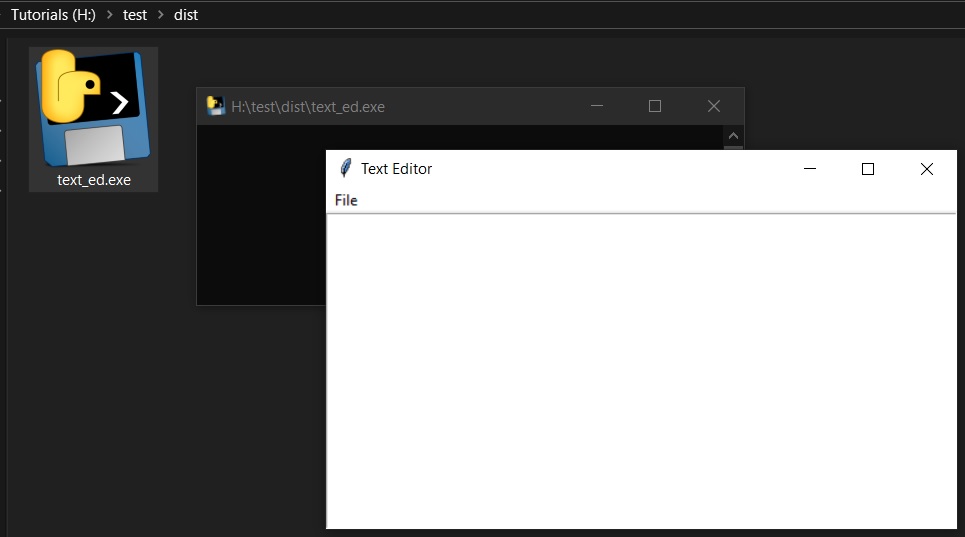Expand the chevron after Tutorials (H:)
Viewport: 965px width, 537px height.
[x=110, y=15]
